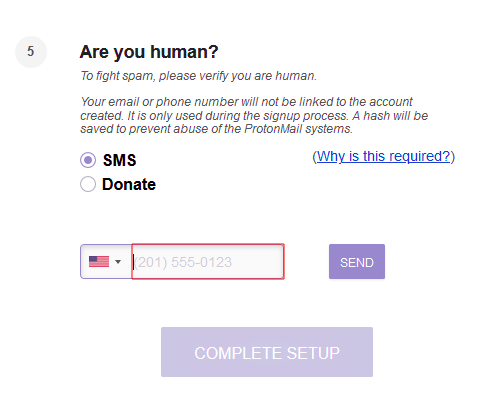Click the United States flag icon
The width and height of the screenshot is (497, 397).
[x=99, y=262]
